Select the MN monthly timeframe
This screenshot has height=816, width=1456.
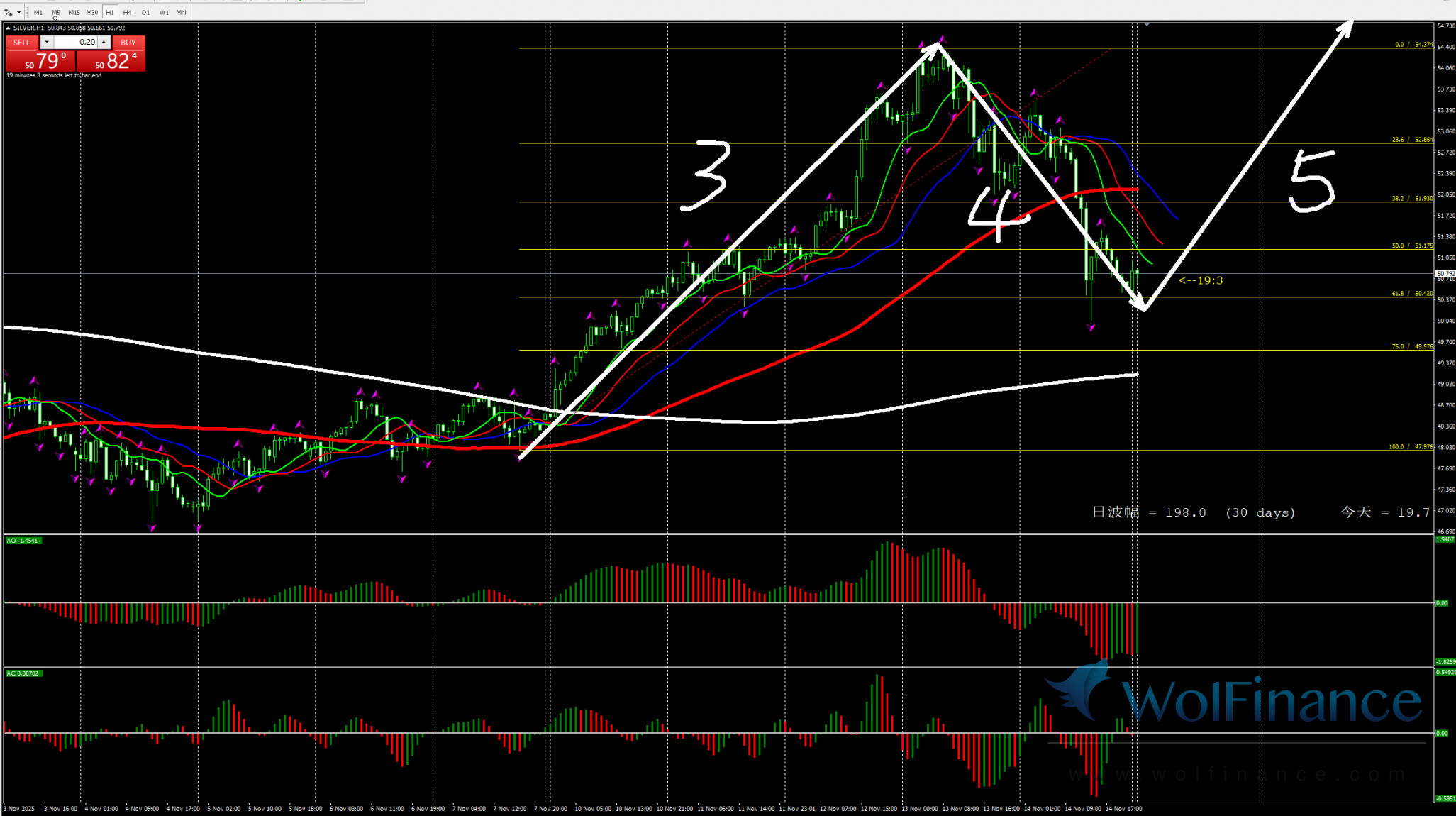[182, 12]
